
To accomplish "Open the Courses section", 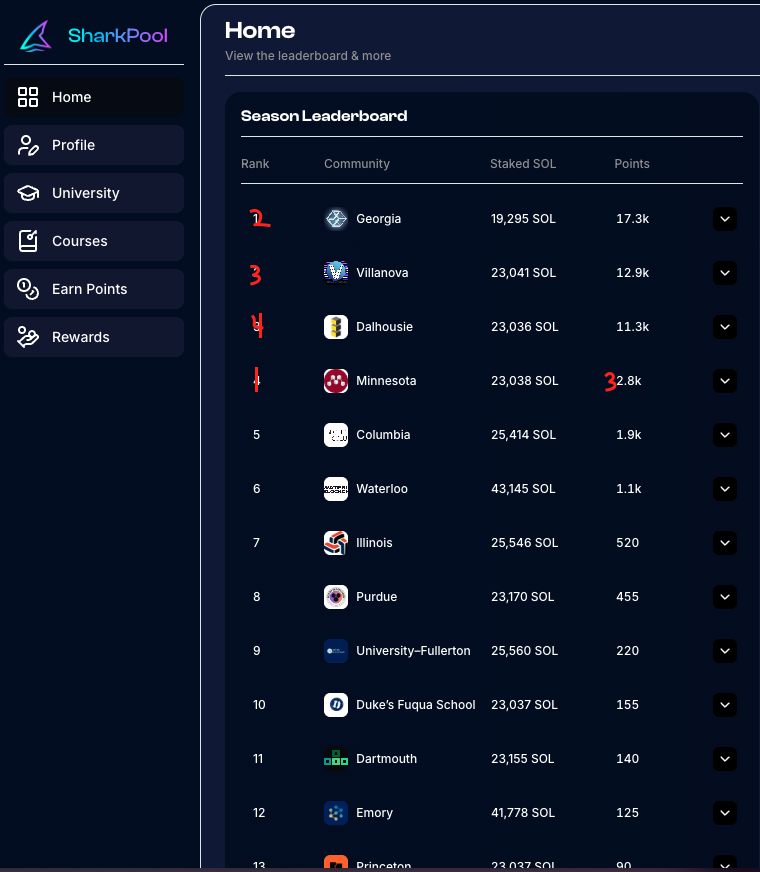I will click(x=94, y=241).
